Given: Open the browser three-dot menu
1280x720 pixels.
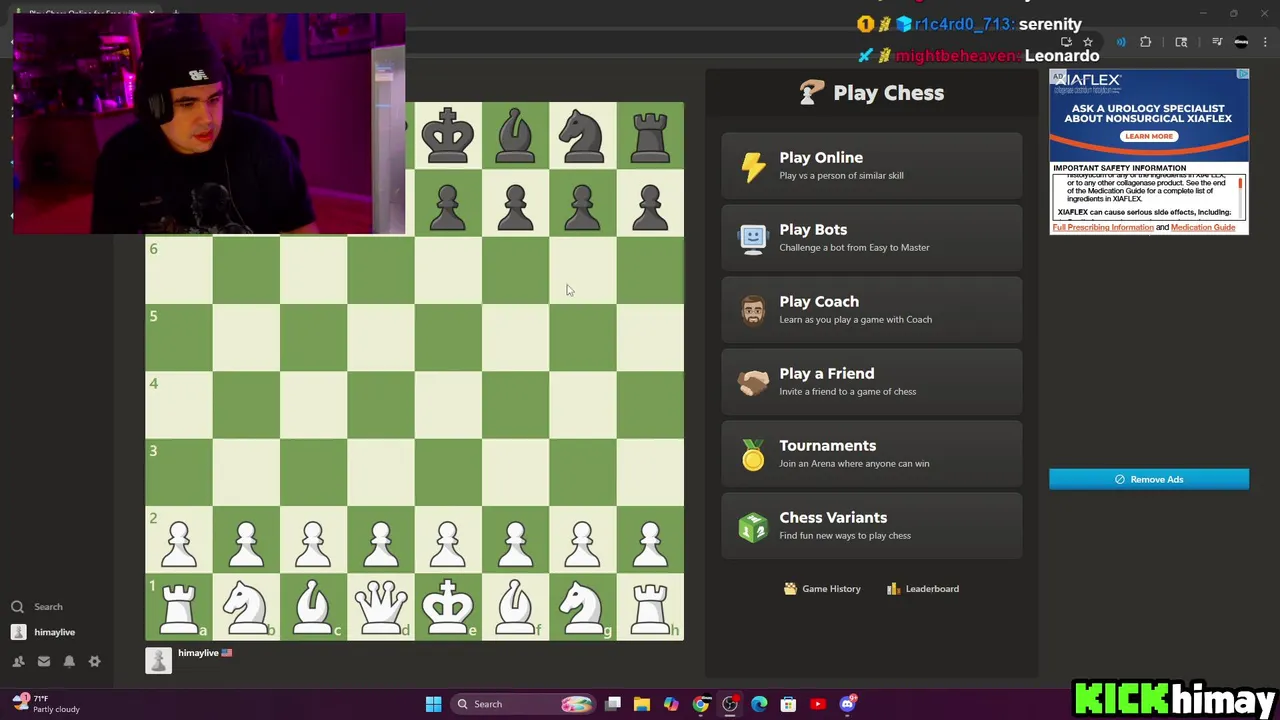Looking at the screenshot, I should (x=1265, y=42).
